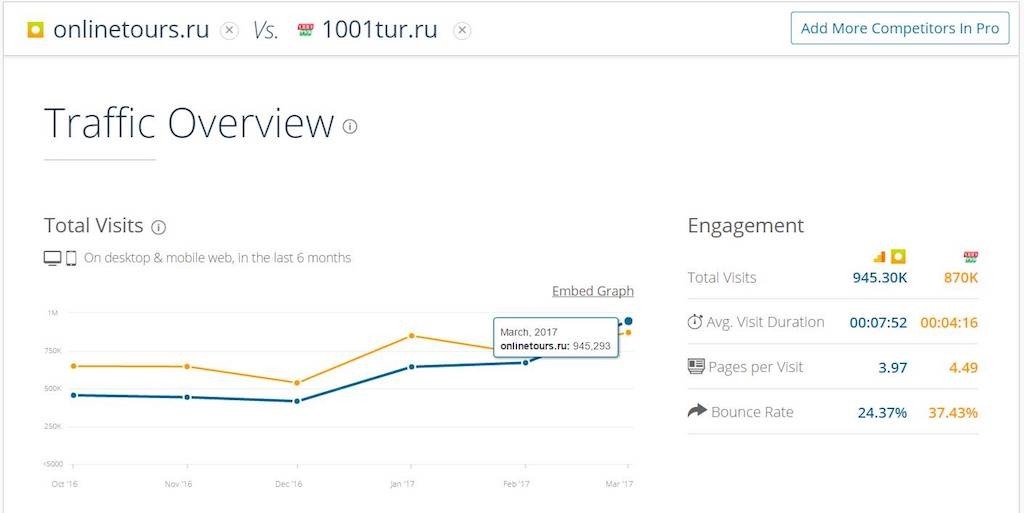Image resolution: width=1024 pixels, height=513 pixels.
Task: Select onlinetours.ru October 2016 data point
Action: pos(73,395)
